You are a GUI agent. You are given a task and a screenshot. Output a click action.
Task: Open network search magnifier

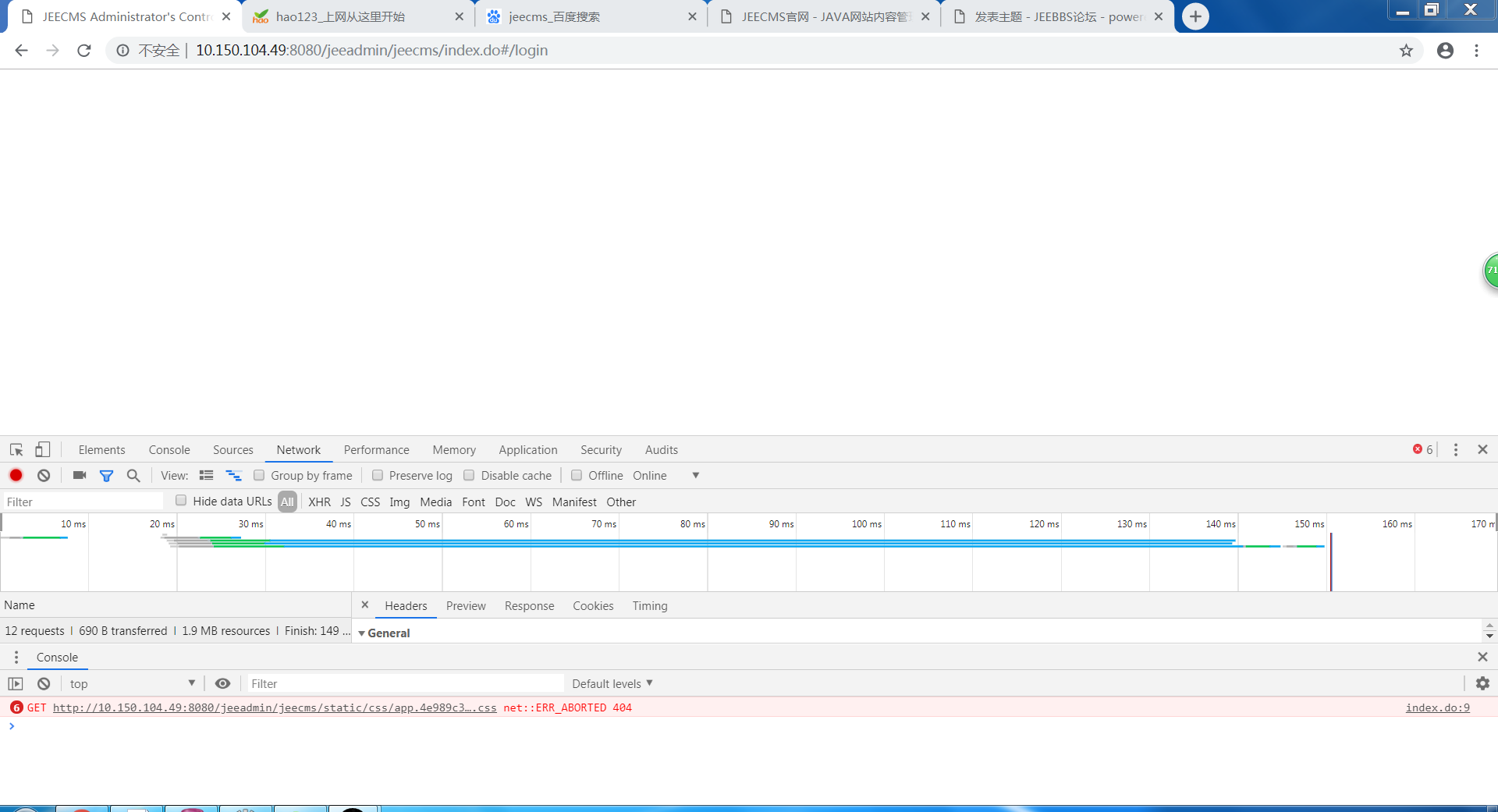133,475
